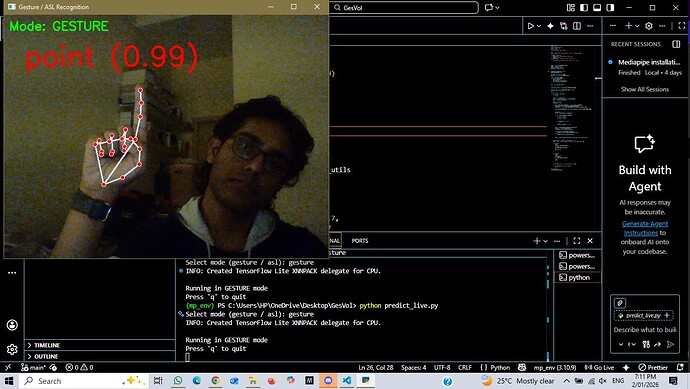Close the terminal panel
This screenshot has height=389, width=690.
[590, 241]
